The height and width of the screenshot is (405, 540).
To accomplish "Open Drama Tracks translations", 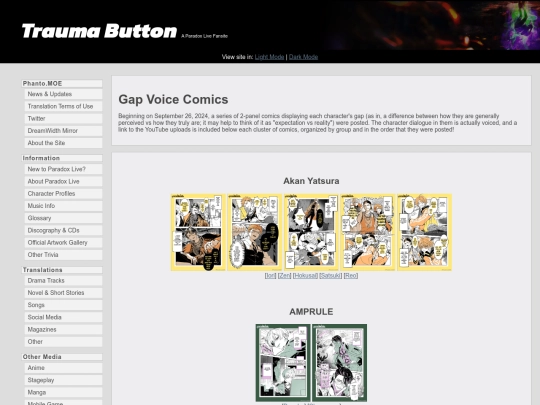I will pos(63,280).
